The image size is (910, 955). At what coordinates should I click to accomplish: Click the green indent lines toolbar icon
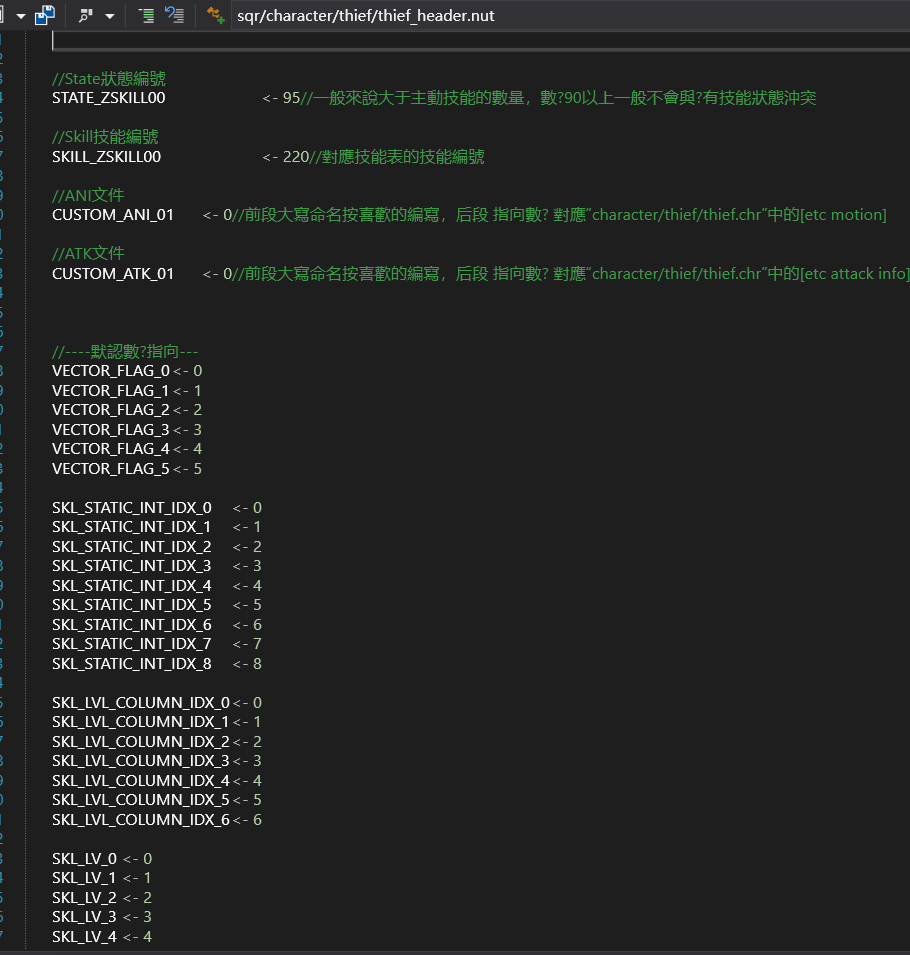[146, 15]
